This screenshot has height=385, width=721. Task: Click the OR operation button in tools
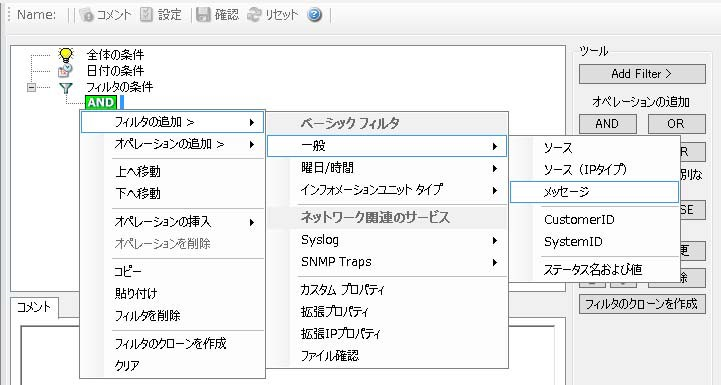(x=676, y=124)
